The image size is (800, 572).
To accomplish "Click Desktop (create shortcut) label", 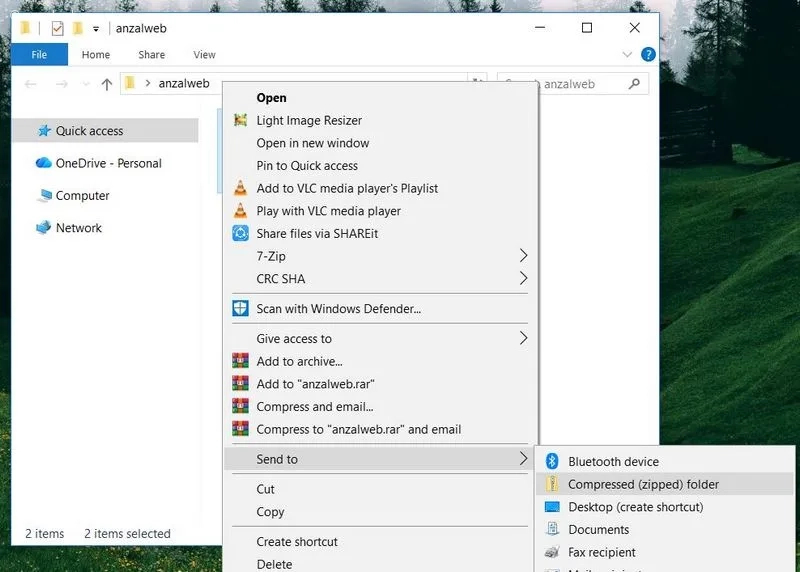I will pyautogui.click(x=636, y=507).
